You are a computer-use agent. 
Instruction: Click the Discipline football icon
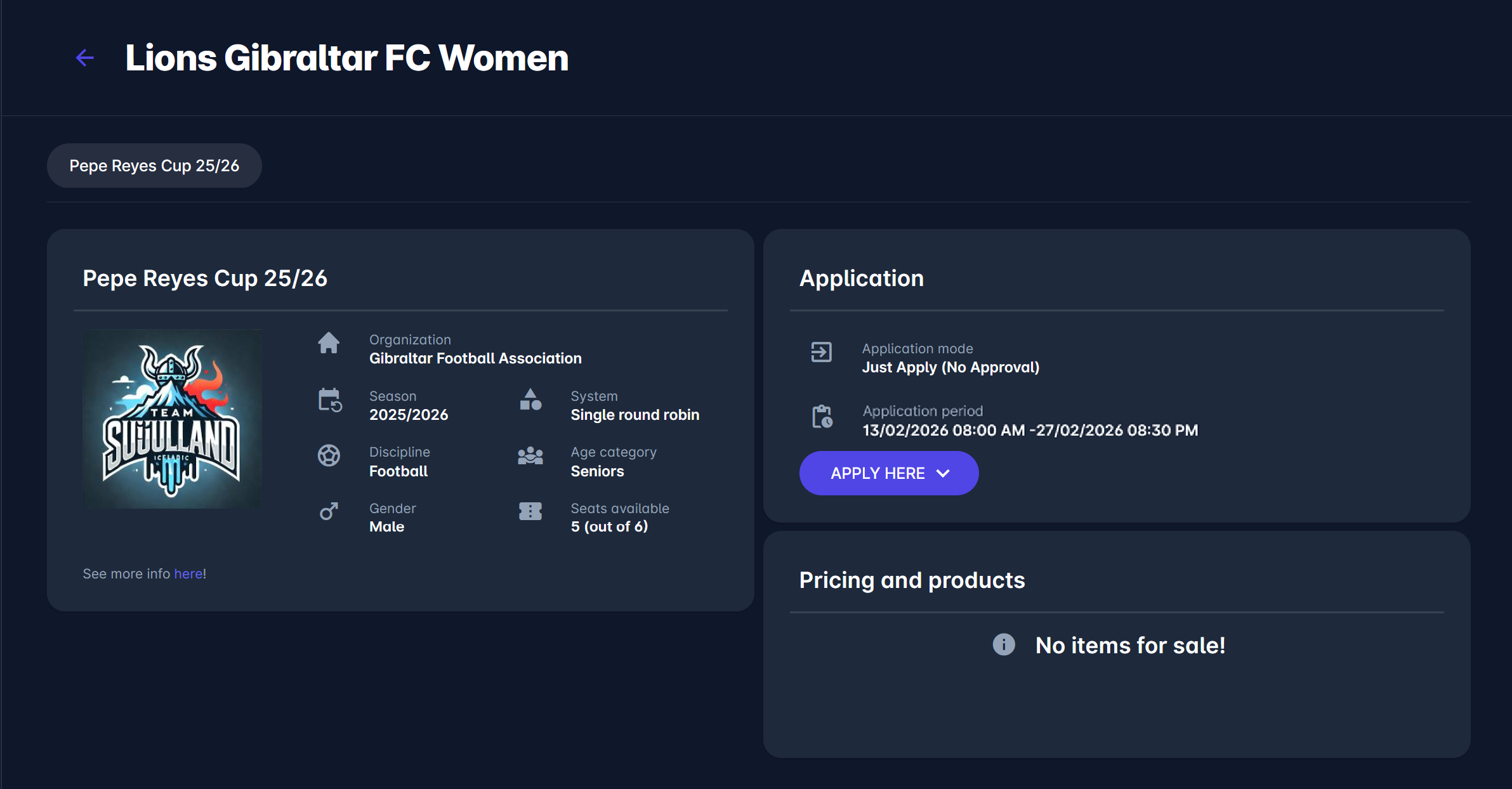coord(329,455)
